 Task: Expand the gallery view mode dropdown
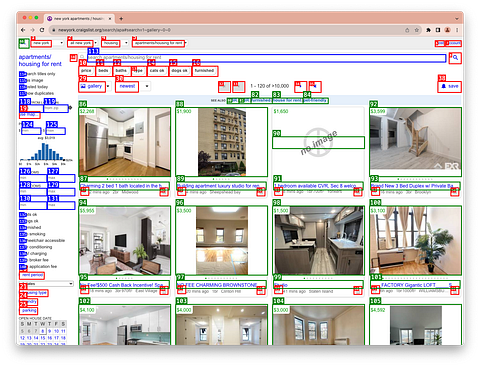[108, 86]
